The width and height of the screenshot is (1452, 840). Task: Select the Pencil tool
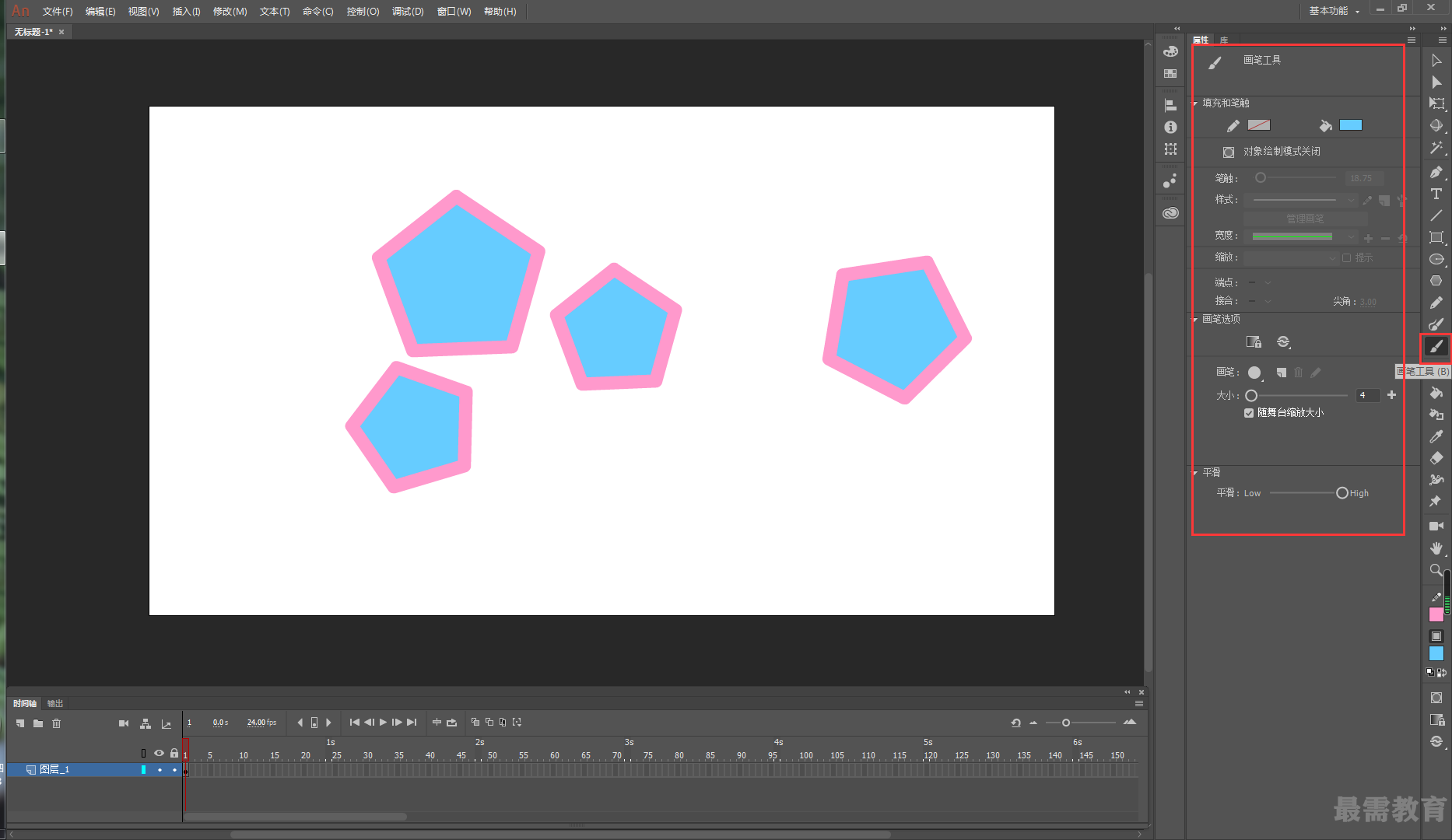tap(1436, 303)
